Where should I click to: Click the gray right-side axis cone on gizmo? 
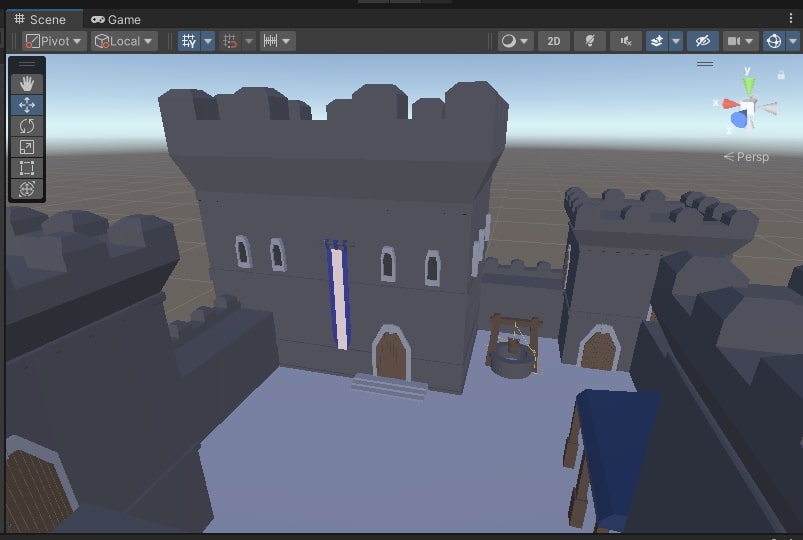[770, 108]
